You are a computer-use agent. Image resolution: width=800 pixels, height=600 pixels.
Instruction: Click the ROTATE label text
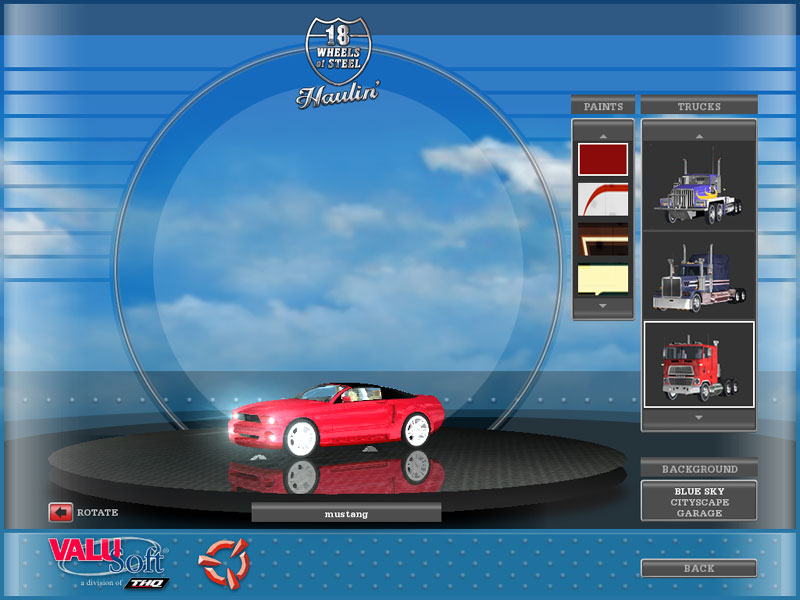pyautogui.click(x=97, y=512)
